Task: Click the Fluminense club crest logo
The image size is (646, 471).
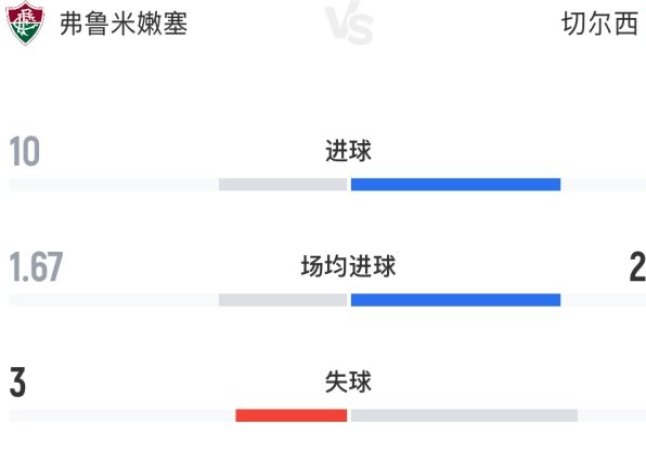Action: point(25,23)
